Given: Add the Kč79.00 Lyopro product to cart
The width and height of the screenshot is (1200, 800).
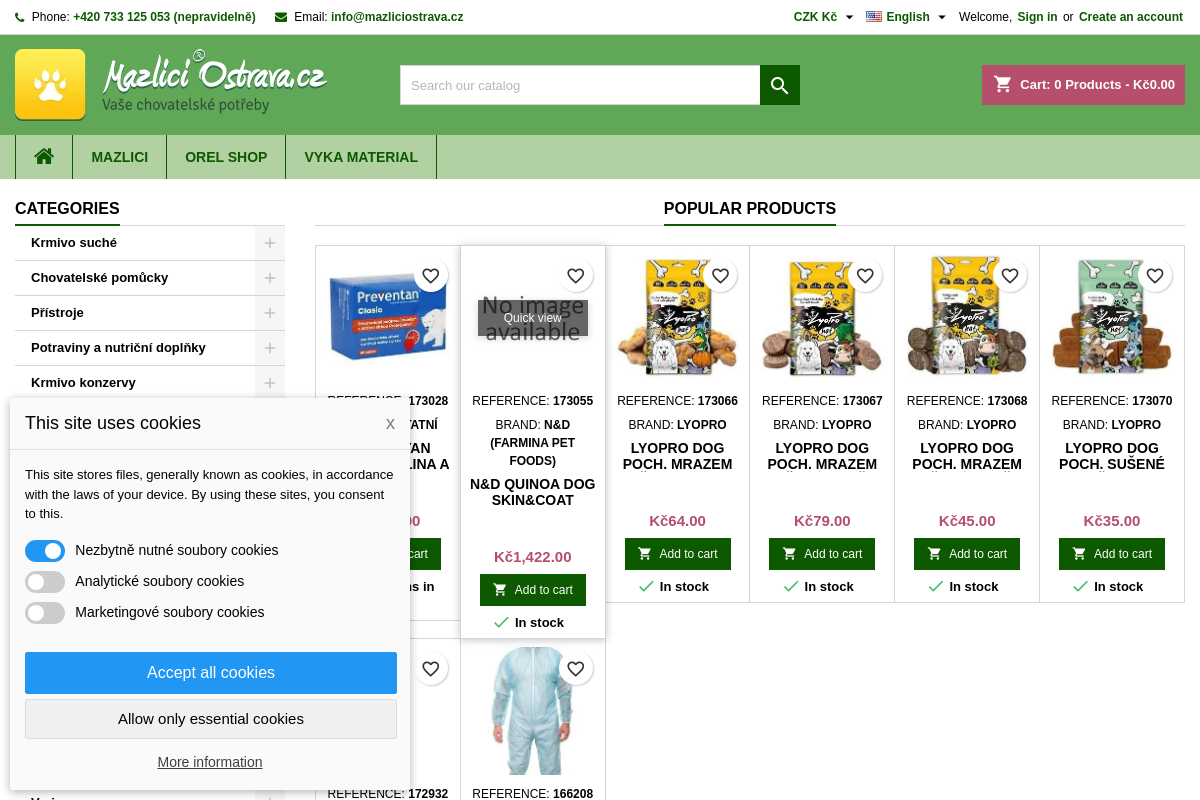Looking at the screenshot, I should tap(822, 554).
